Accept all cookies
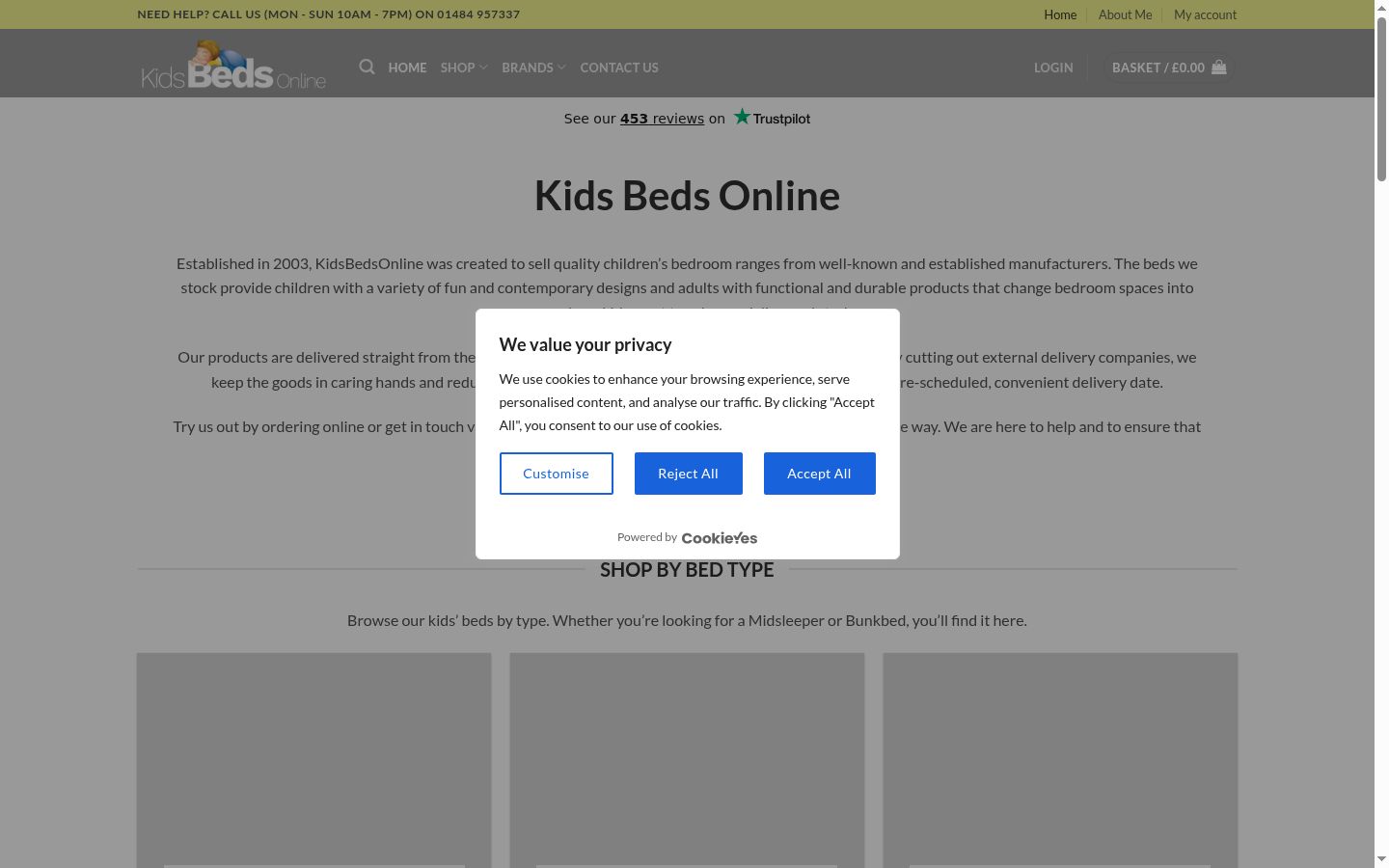This screenshot has height=868, width=1389. [819, 474]
